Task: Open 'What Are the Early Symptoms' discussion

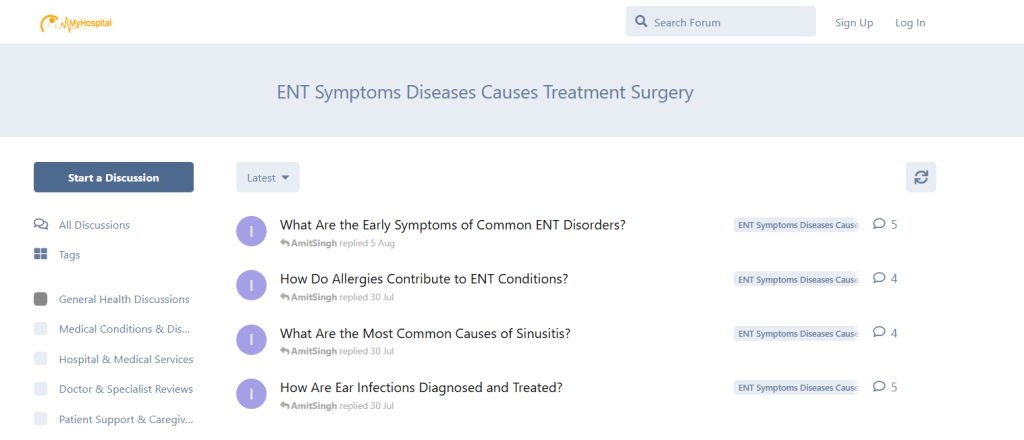Action: point(452,225)
